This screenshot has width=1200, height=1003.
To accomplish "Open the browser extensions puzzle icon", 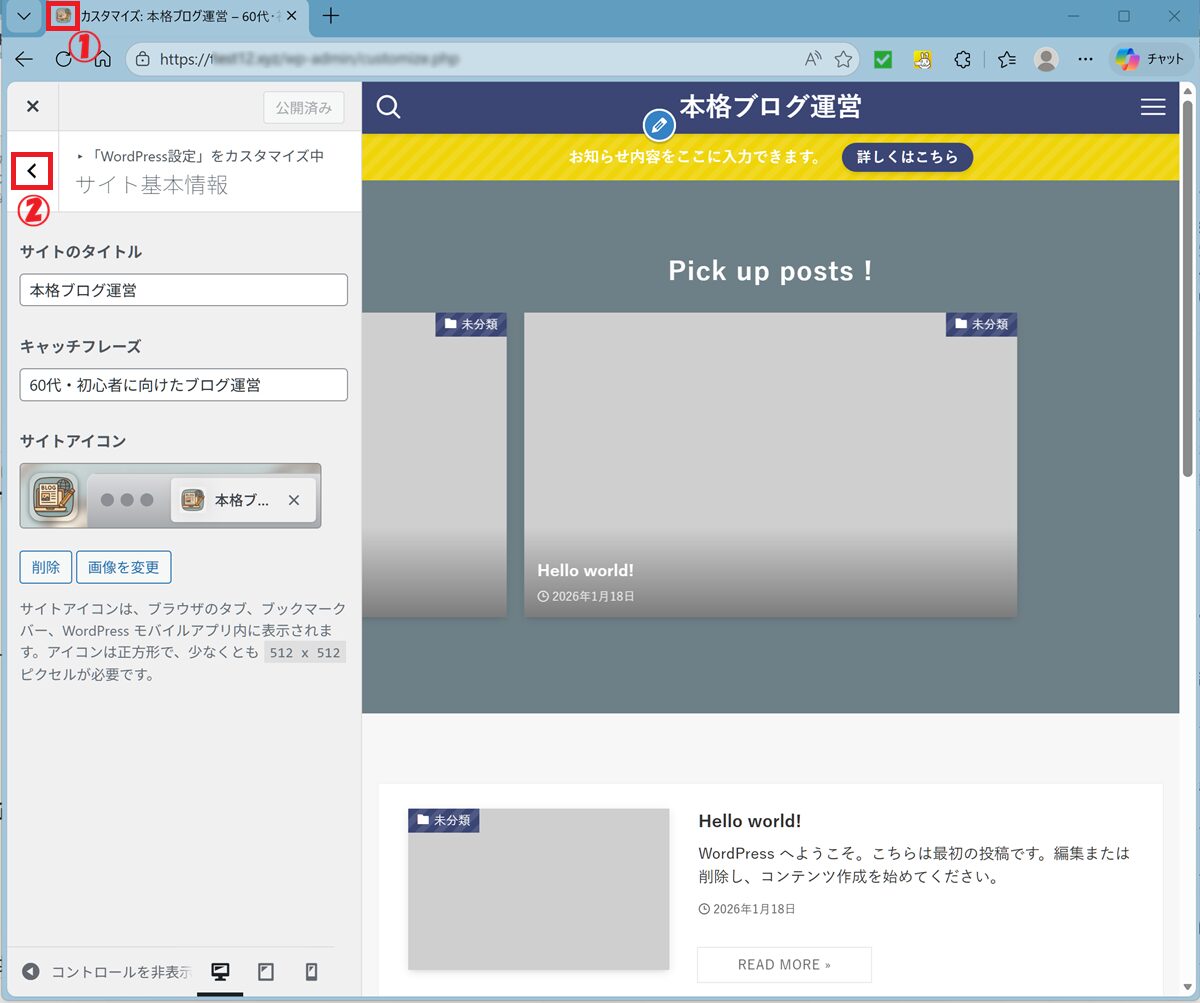I will coord(962,60).
